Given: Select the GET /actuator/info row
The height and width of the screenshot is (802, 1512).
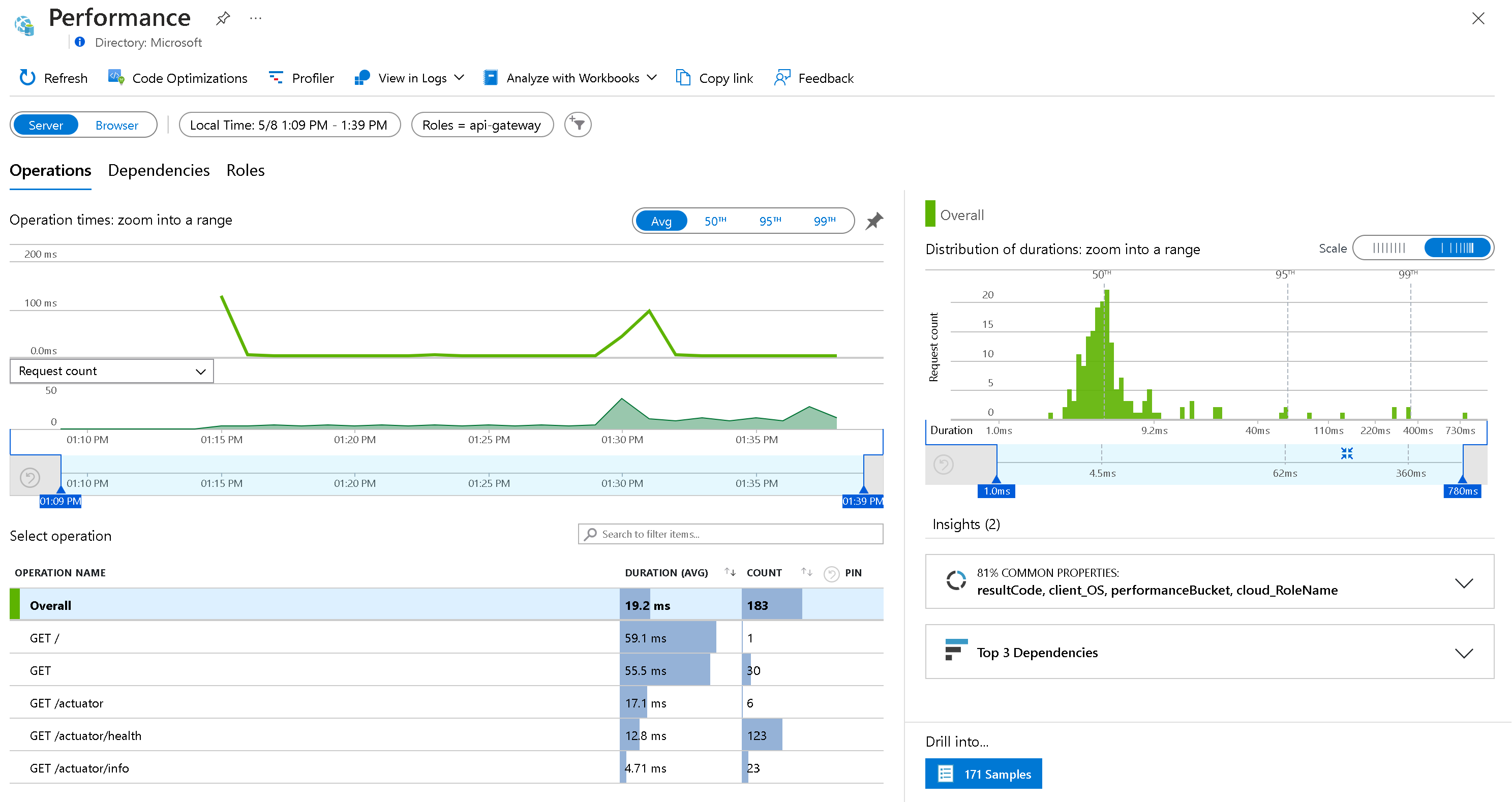Looking at the screenshot, I should (447, 767).
